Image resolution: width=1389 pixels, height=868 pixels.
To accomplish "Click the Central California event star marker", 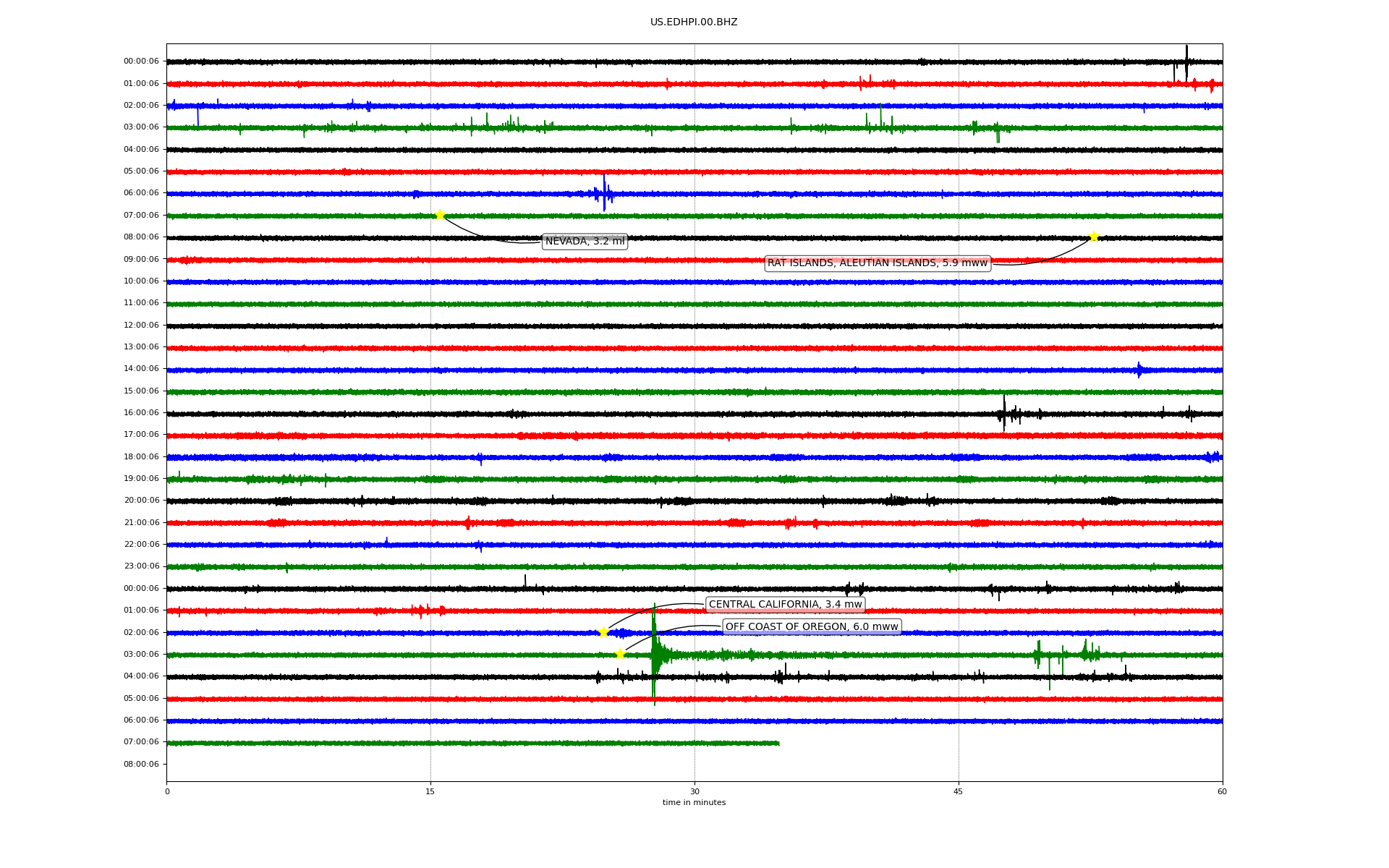I will click(x=604, y=632).
